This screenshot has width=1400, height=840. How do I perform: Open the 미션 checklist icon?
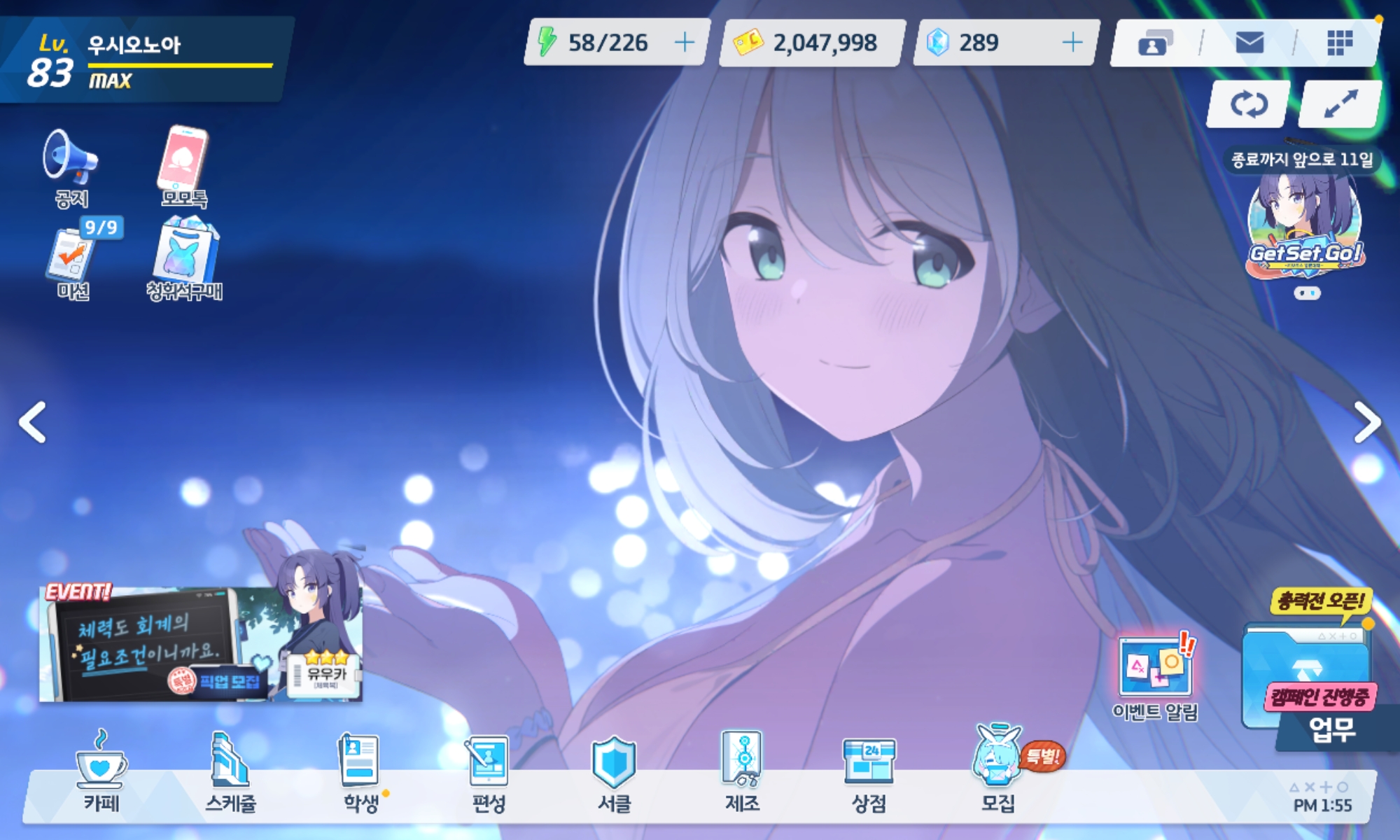(73, 258)
